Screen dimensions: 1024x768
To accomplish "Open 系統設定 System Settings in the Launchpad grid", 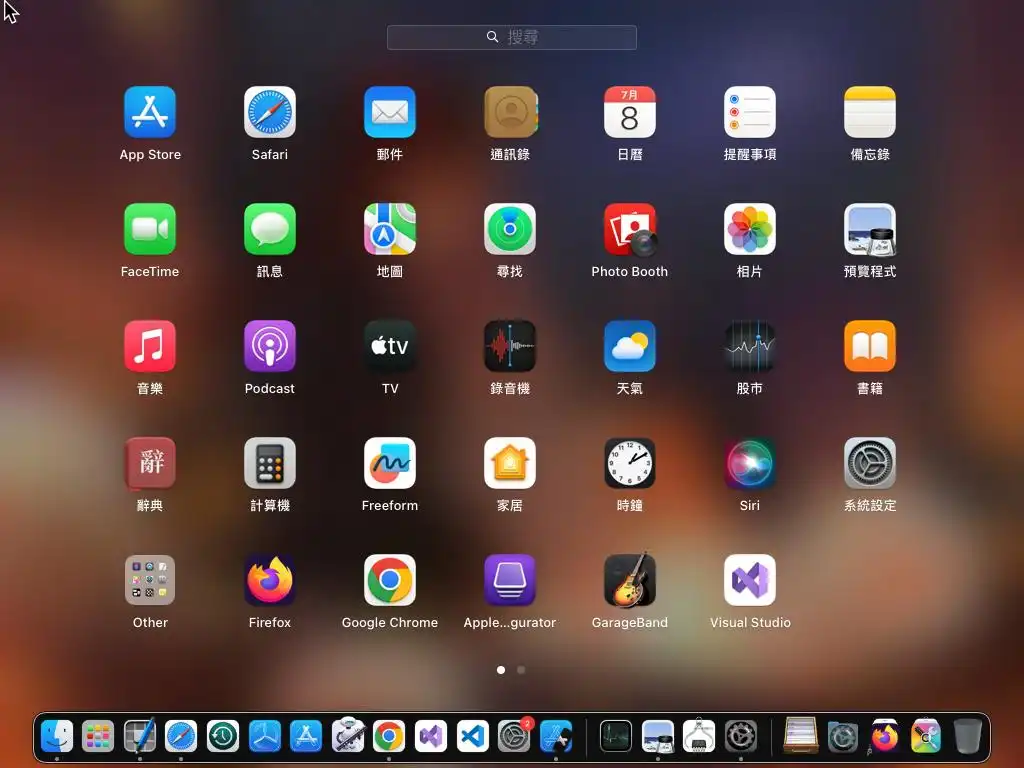I will (870, 462).
